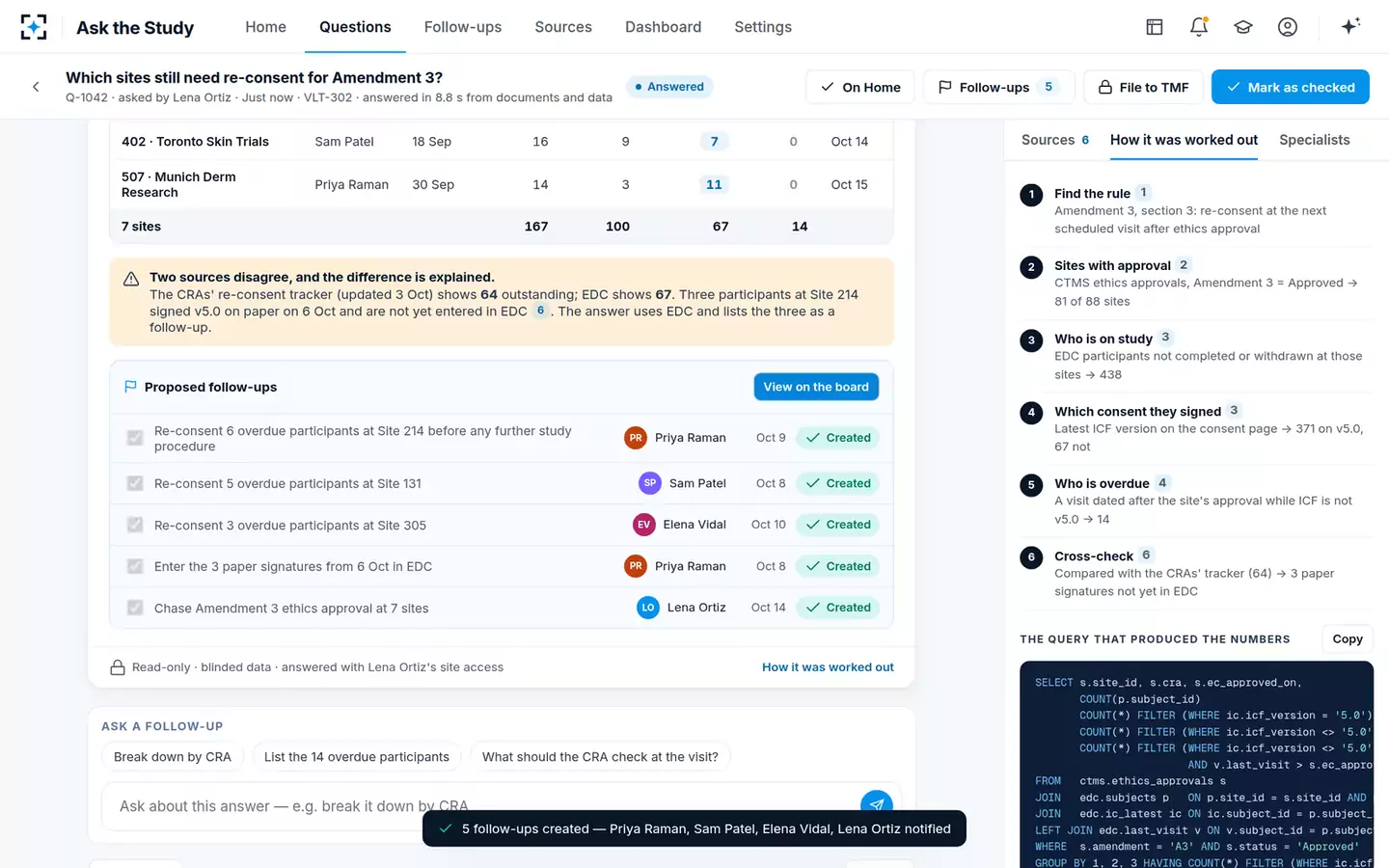This screenshot has width=1389, height=868.
Task: Click Lena Ortiz's LO avatar
Action: click(x=648, y=608)
